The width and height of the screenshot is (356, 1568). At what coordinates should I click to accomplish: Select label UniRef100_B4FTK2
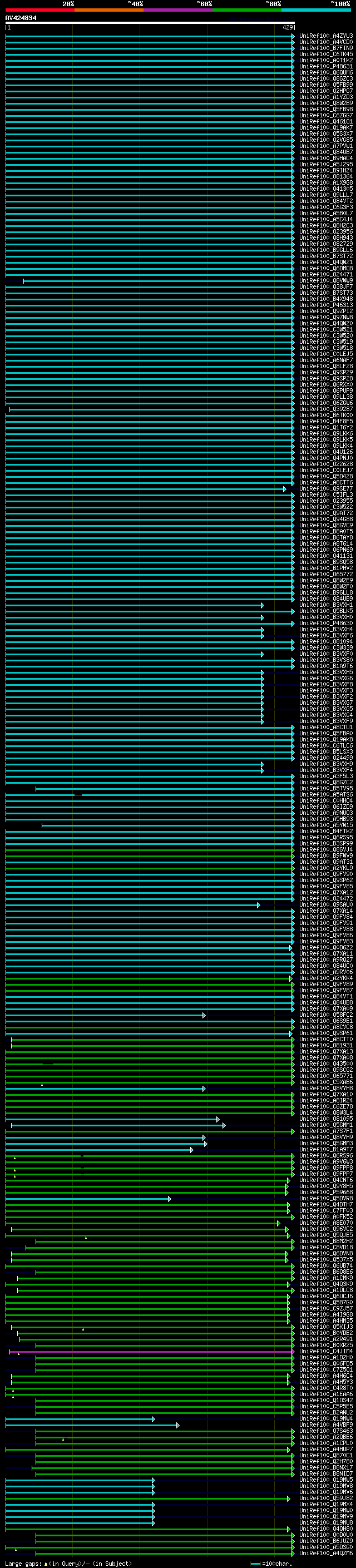click(326, 832)
